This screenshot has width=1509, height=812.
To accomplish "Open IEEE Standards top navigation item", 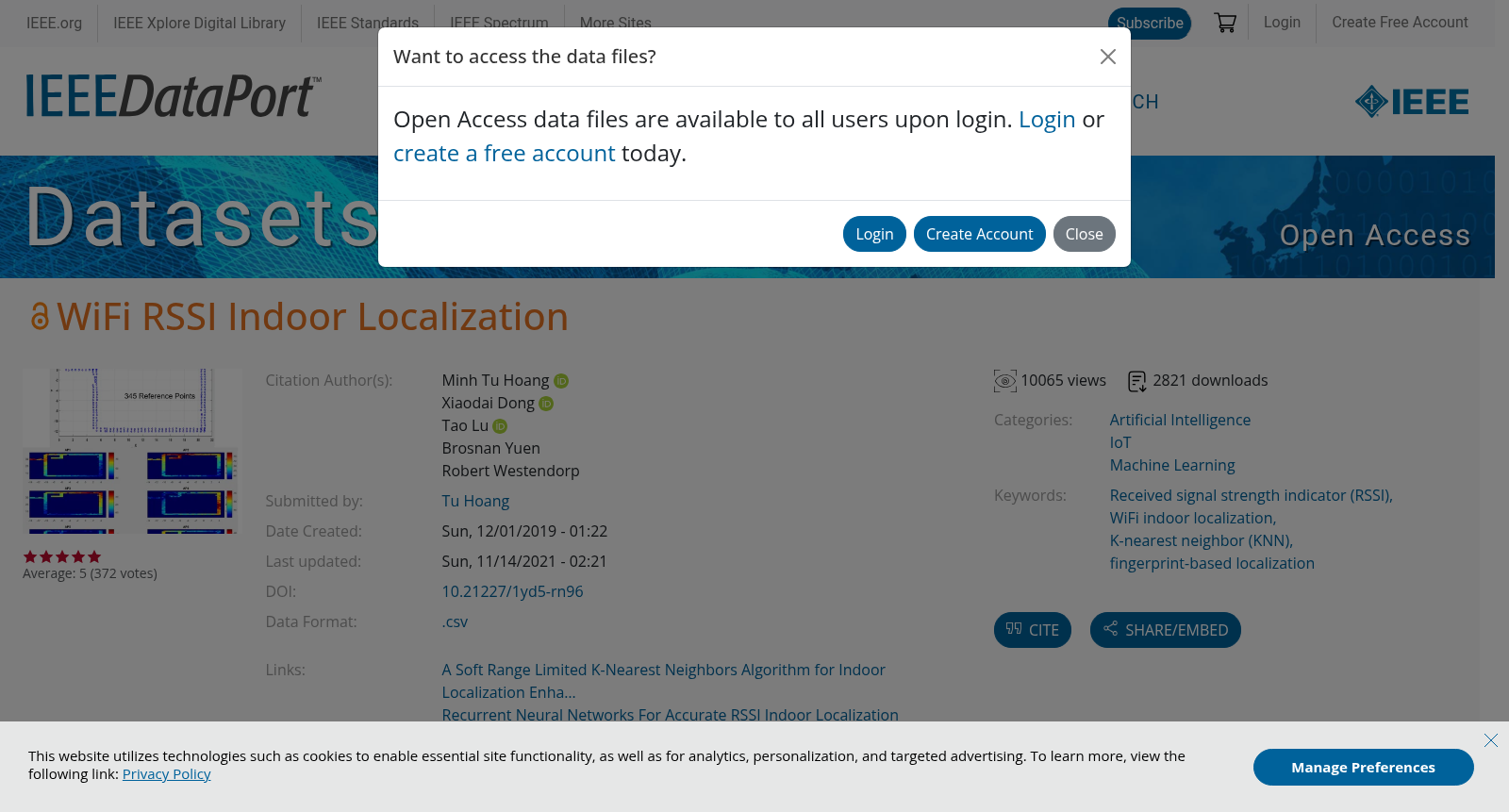I will [367, 23].
